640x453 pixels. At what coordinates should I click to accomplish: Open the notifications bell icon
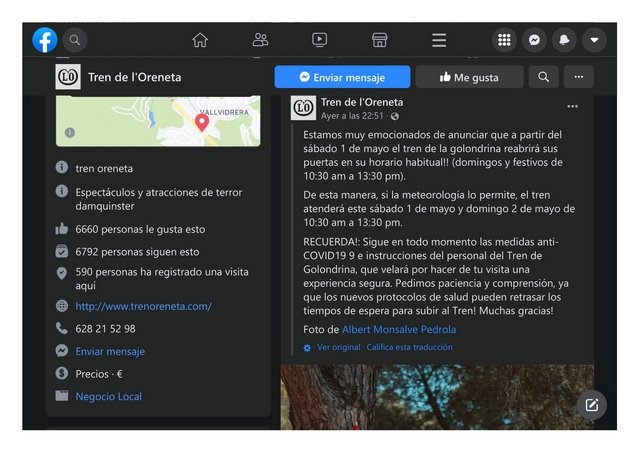pos(564,40)
